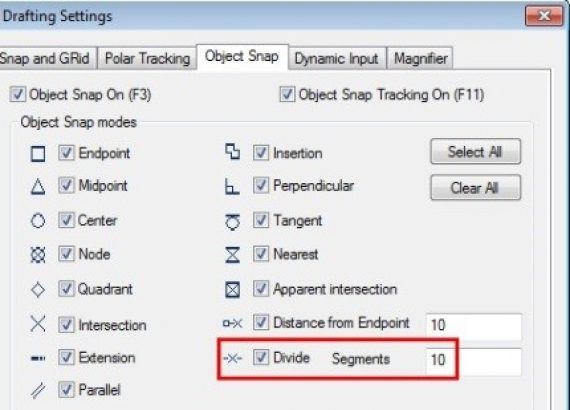Click the Distance from Endpoint value field
The width and height of the screenshot is (570, 410).
coord(474,325)
